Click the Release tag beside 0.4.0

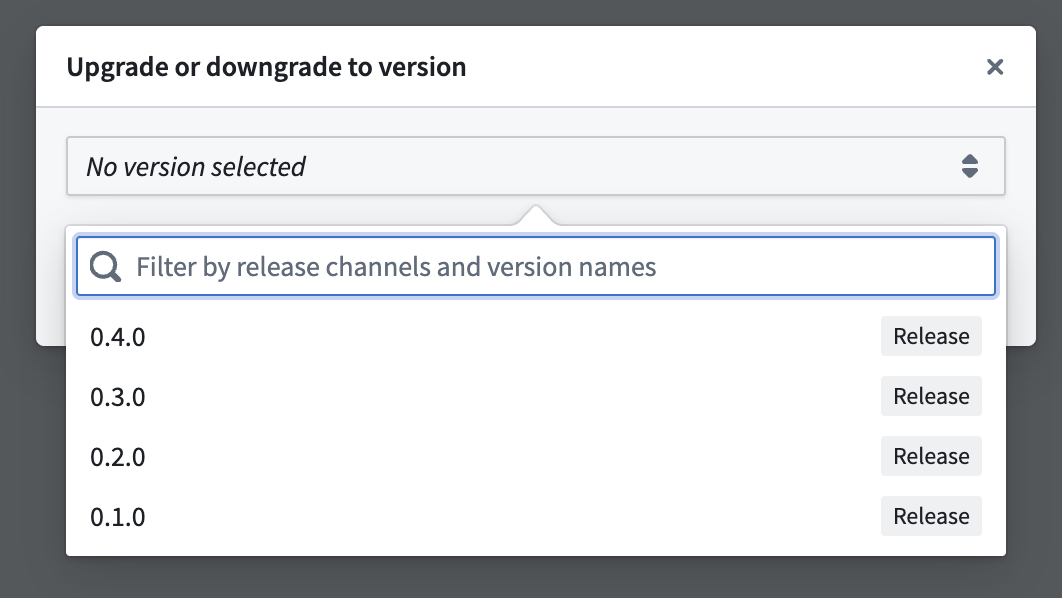[x=931, y=336]
